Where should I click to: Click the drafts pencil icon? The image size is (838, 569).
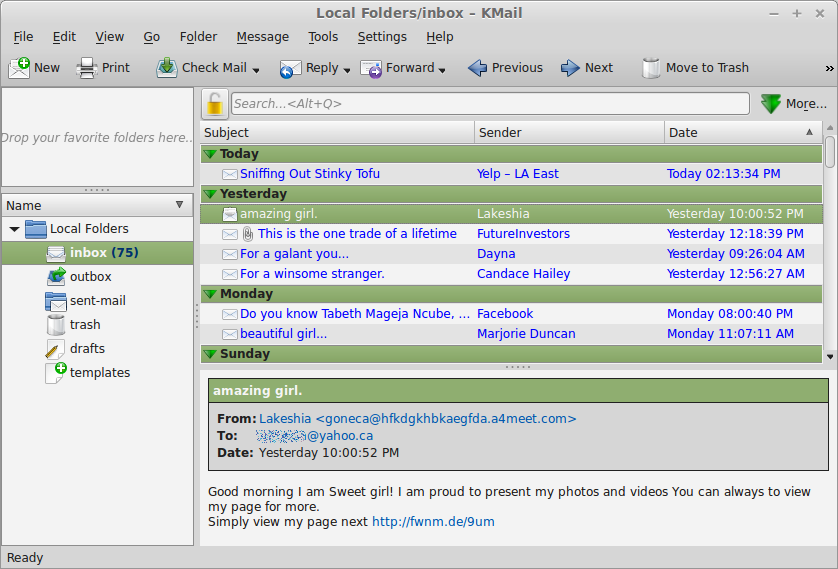pyautogui.click(x=55, y=349)
